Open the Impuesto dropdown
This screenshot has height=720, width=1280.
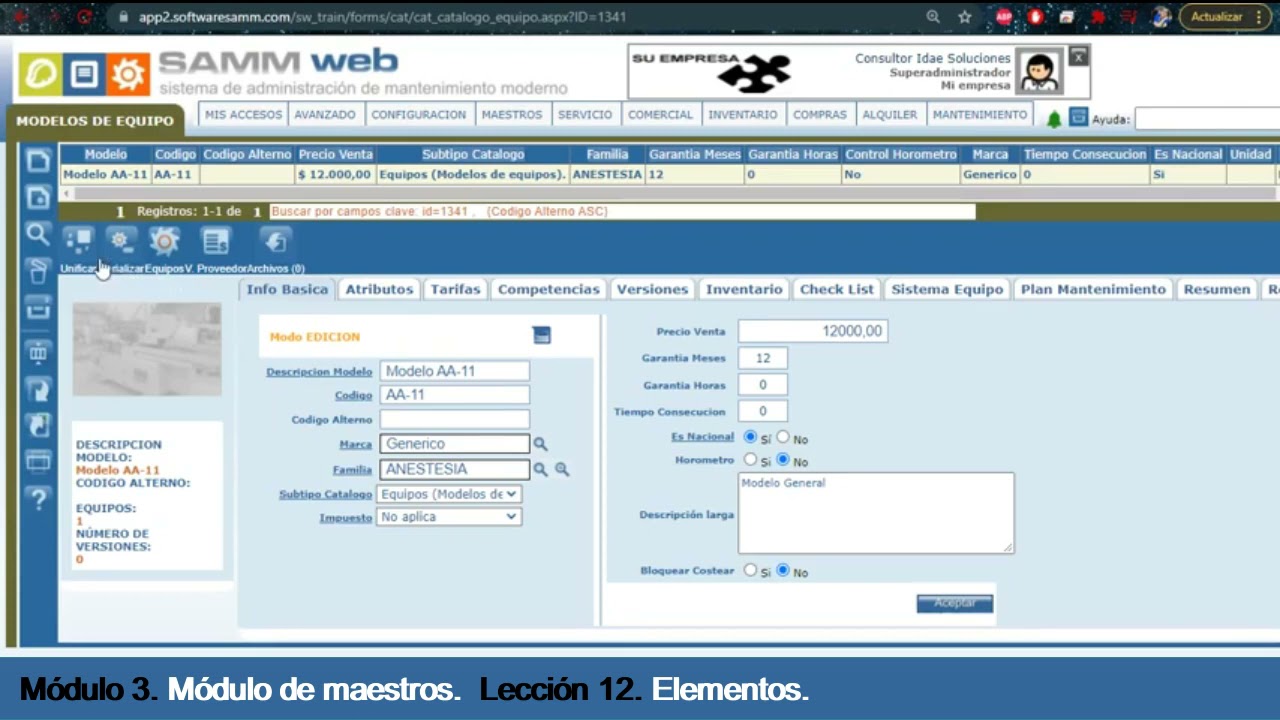(x=449, y=517)
